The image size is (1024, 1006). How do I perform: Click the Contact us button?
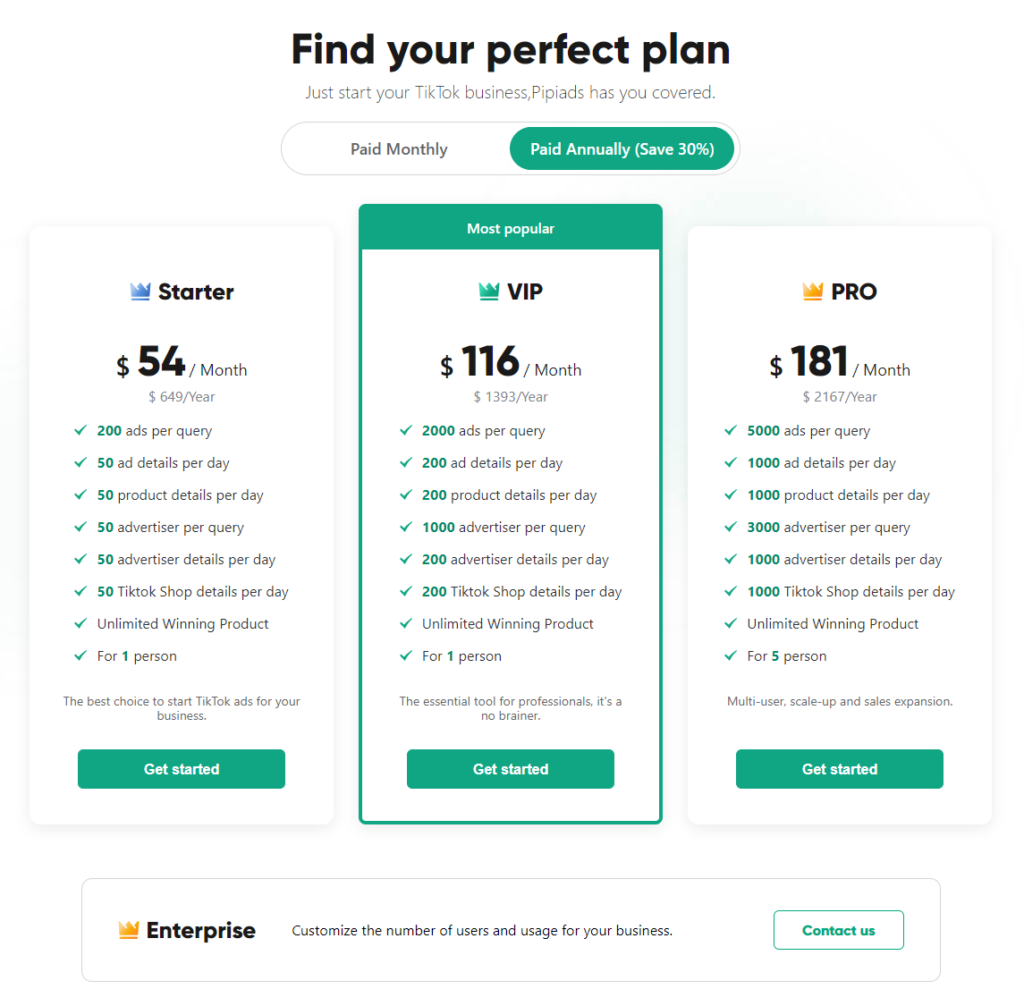coord(839,930)
